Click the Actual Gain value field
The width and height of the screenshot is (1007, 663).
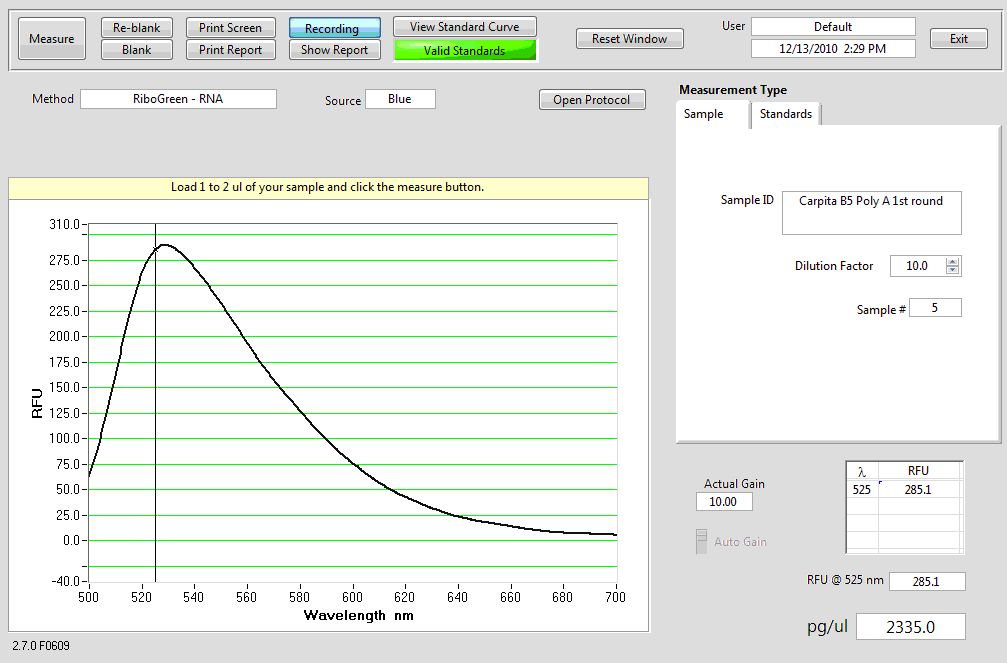pyautogui.click(x=724, y=502)
